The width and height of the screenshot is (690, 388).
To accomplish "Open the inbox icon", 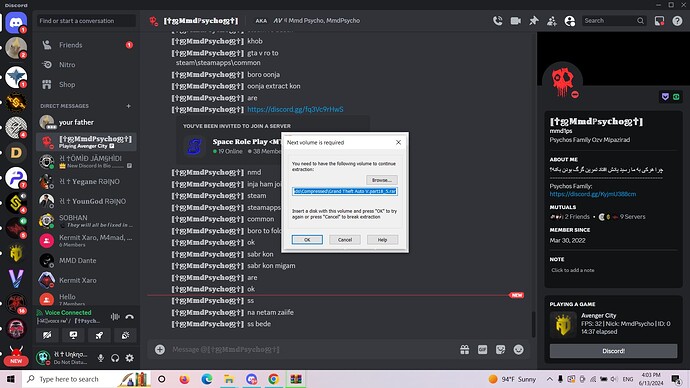I will [x=659, y=21].
